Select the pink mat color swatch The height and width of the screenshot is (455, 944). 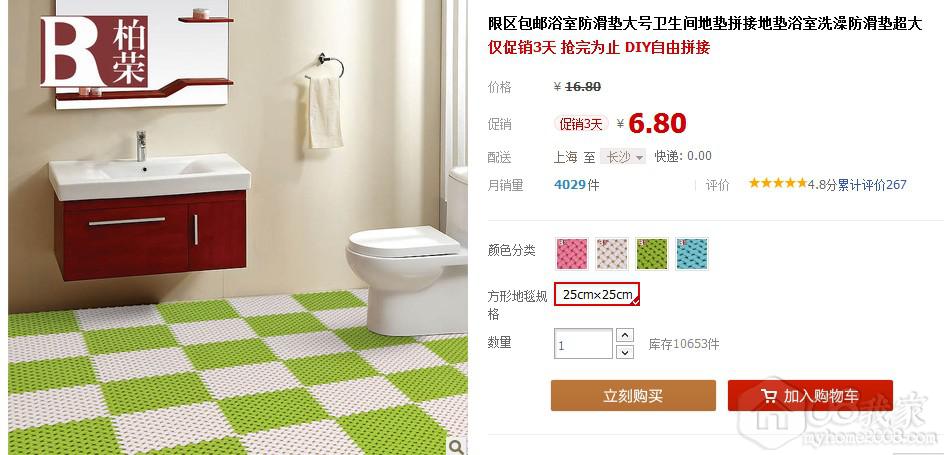572,253
